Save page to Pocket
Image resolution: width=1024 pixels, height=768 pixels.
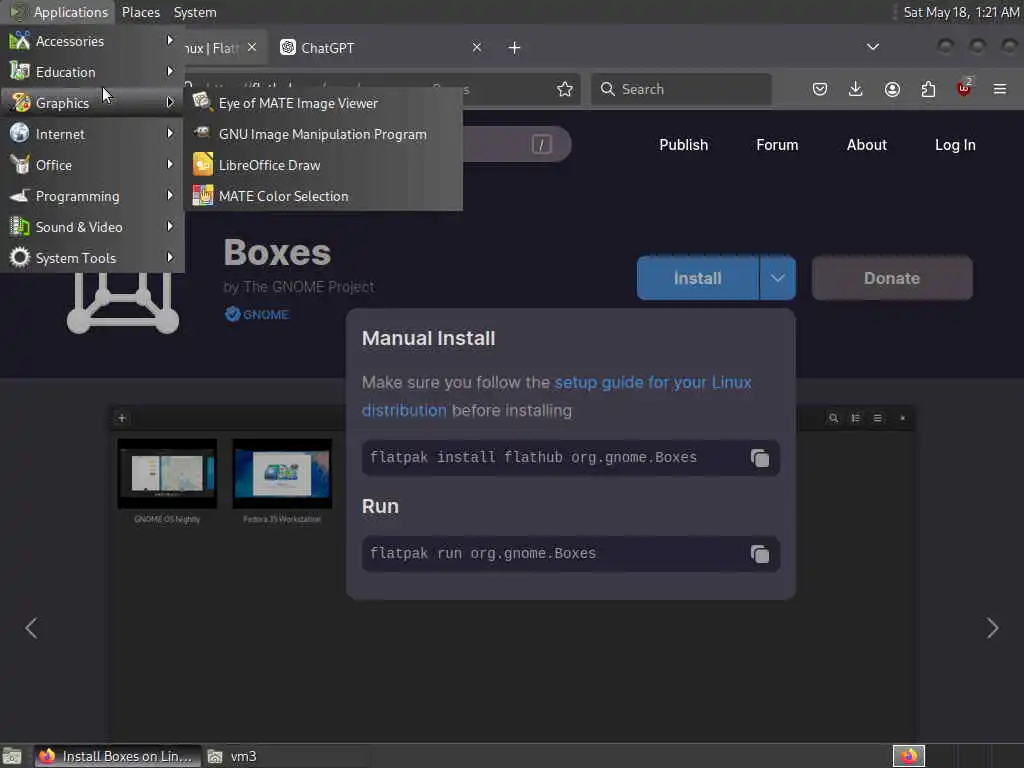click(x=820, y=89)
